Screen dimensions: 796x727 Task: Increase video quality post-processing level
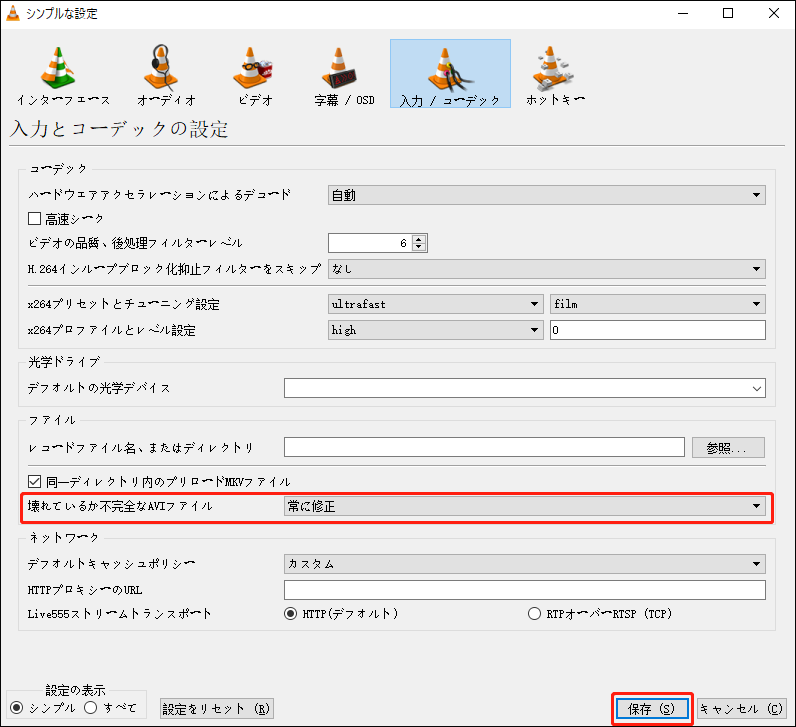click(419, 239)
